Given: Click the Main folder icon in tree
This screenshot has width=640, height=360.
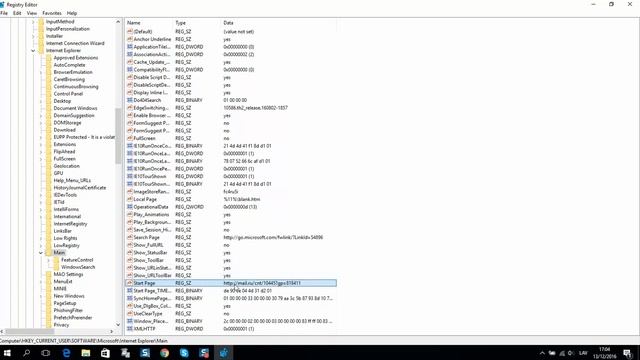Looking at the screenshot, I should [x=49, y=253].
